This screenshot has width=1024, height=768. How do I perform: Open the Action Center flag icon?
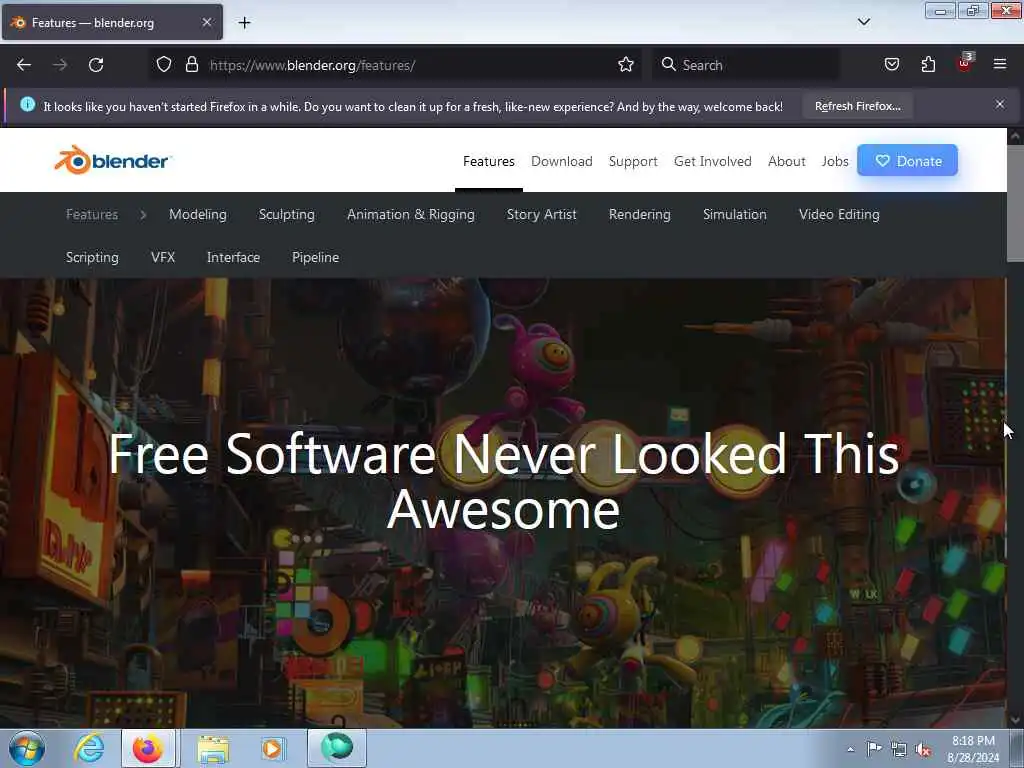[x=874, y=749]
